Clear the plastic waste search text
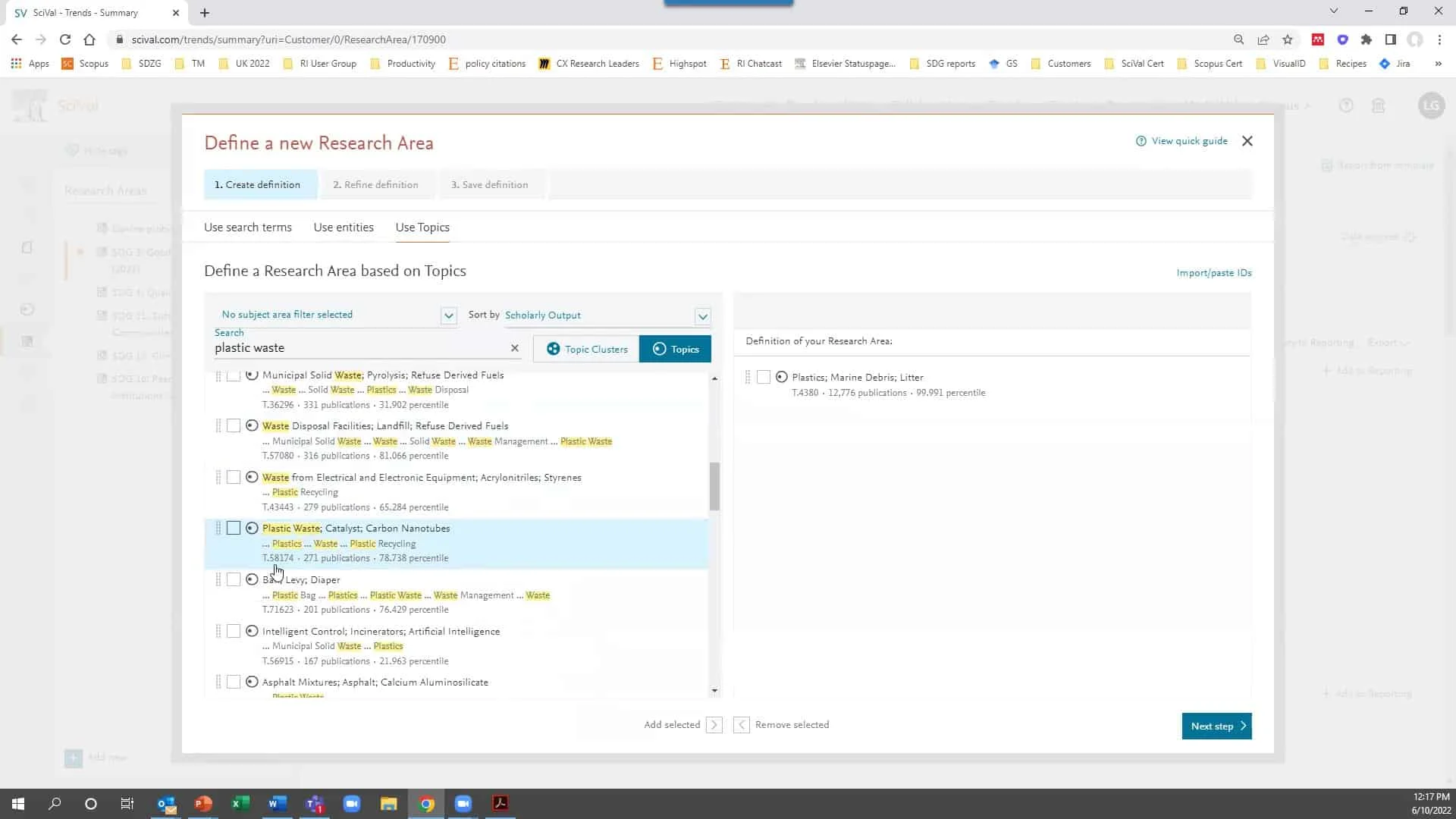 click(515, 348)
